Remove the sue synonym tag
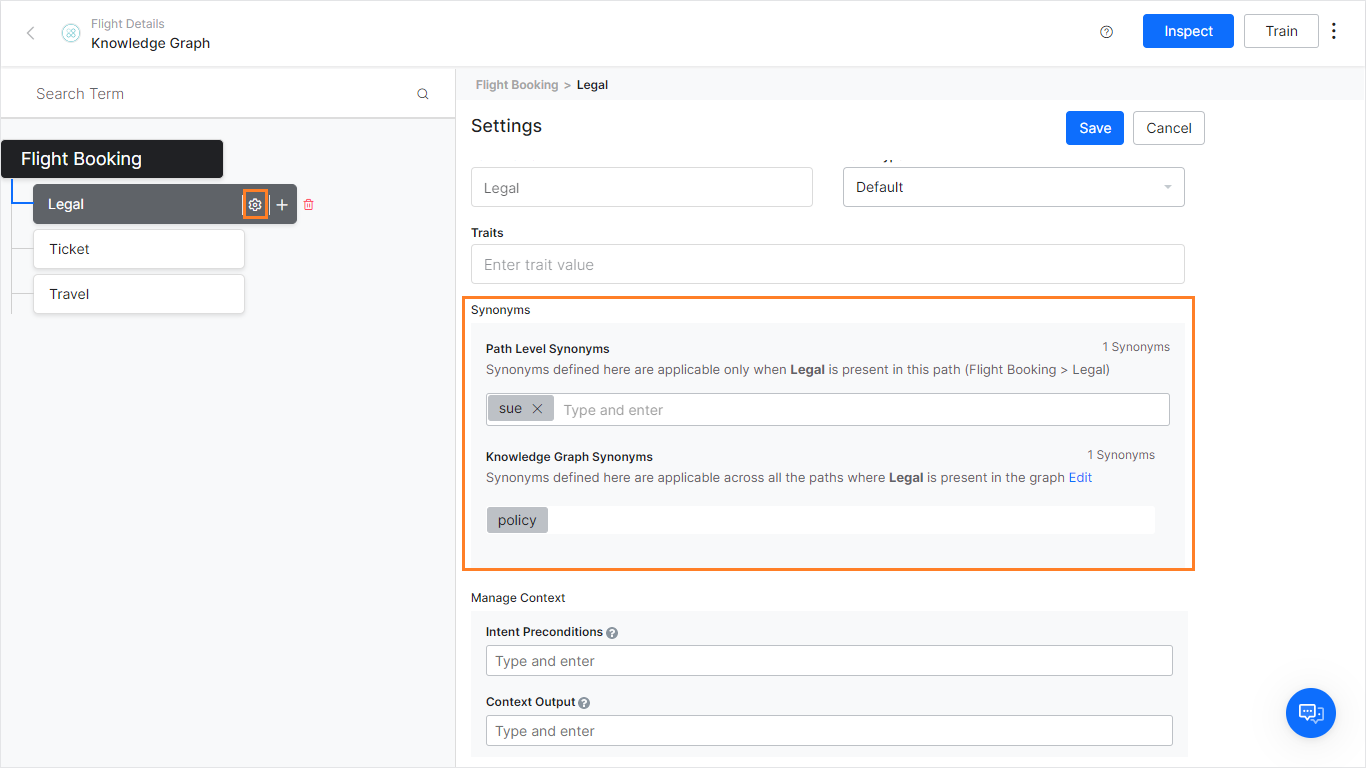 pos(538,408)
